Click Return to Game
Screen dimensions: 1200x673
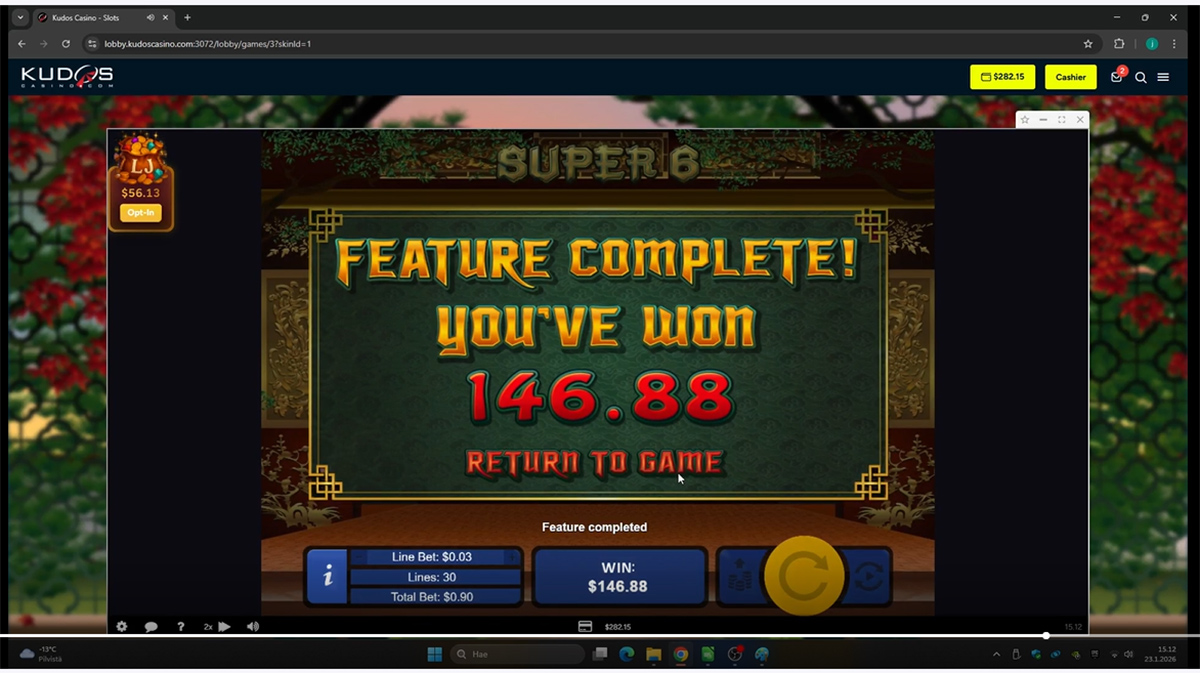coord(594,462)
